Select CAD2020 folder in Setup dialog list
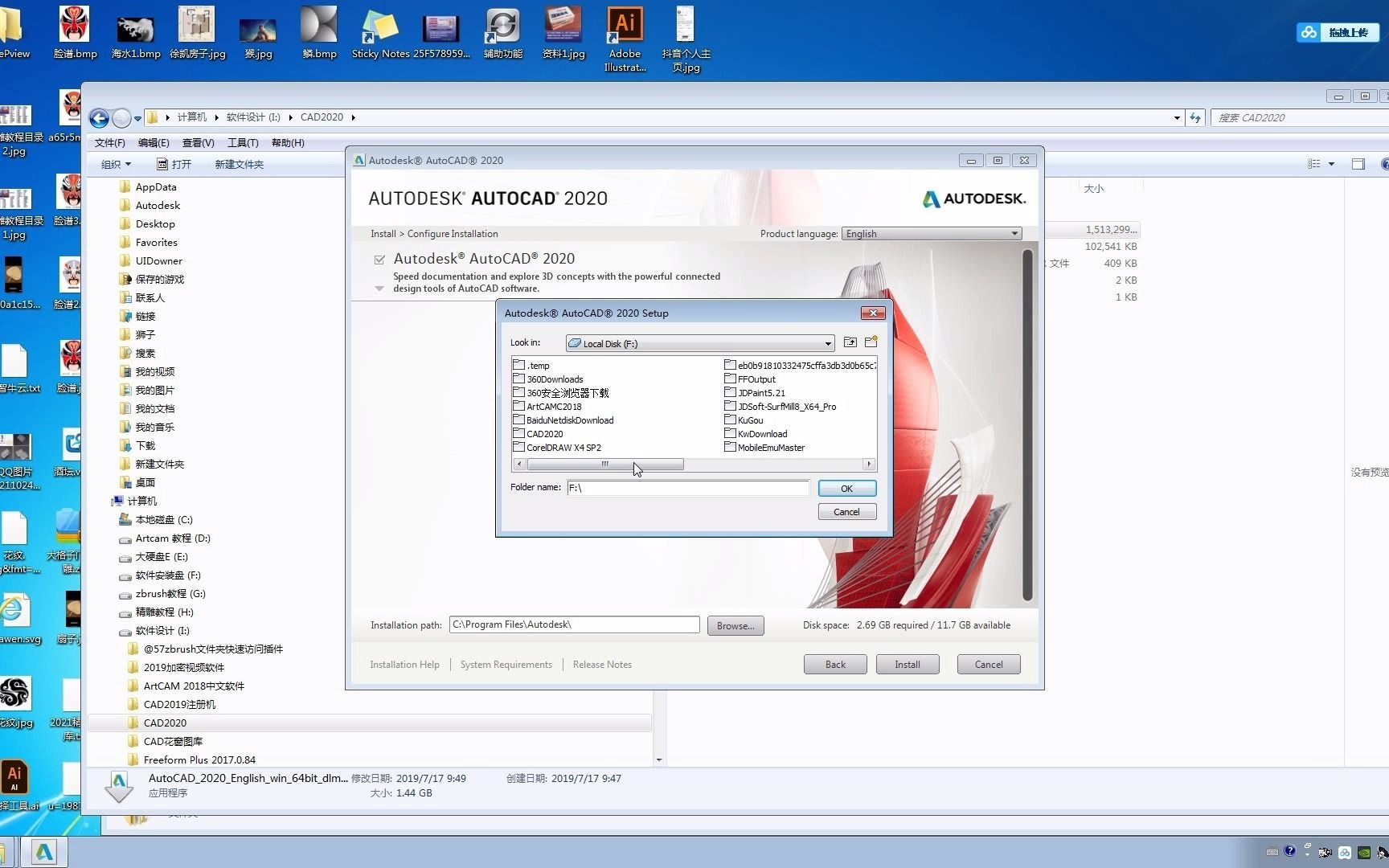1389x868 pixels. point(538,434)
